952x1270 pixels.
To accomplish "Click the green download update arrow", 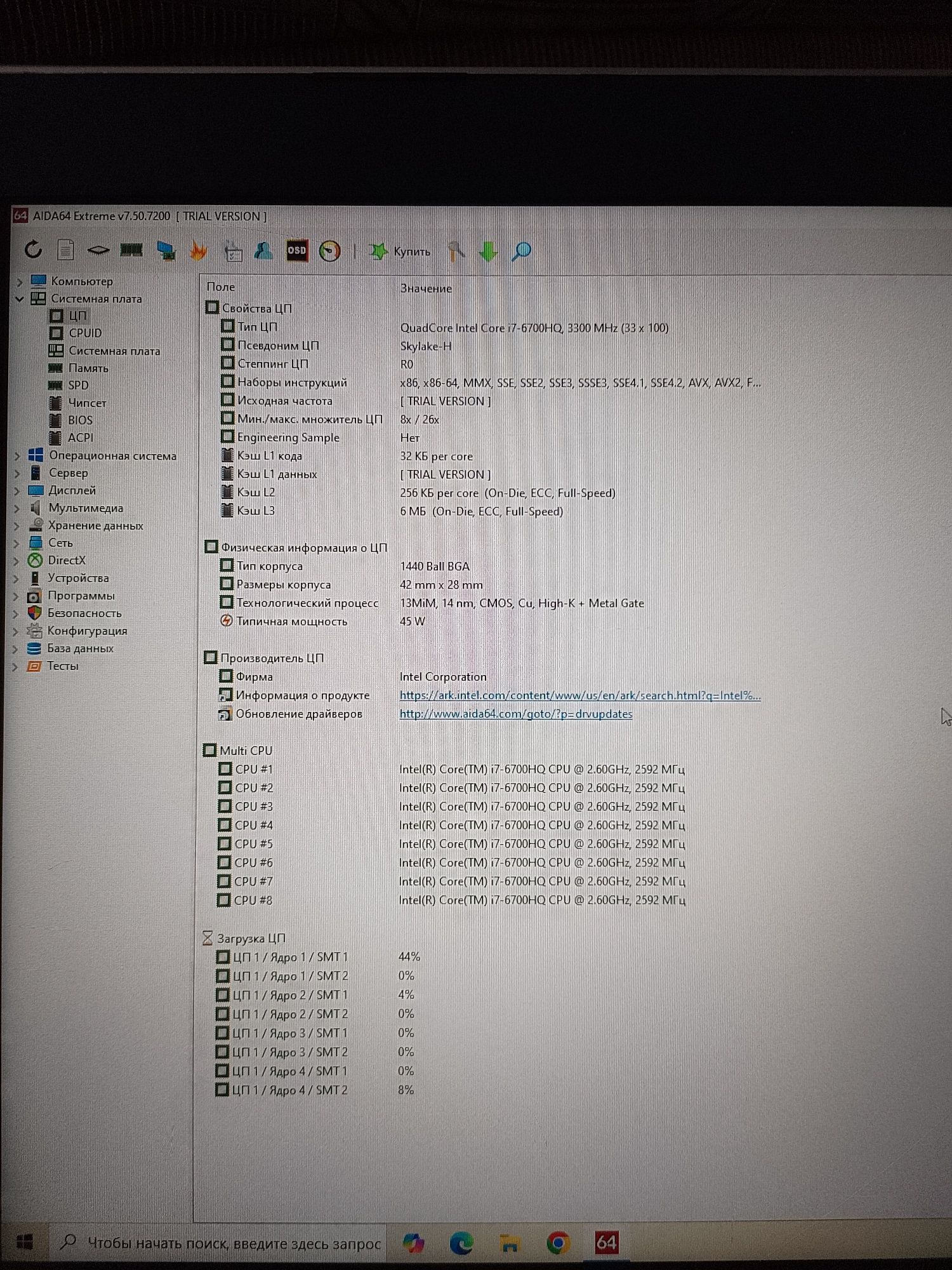I will tap(488, 251).
